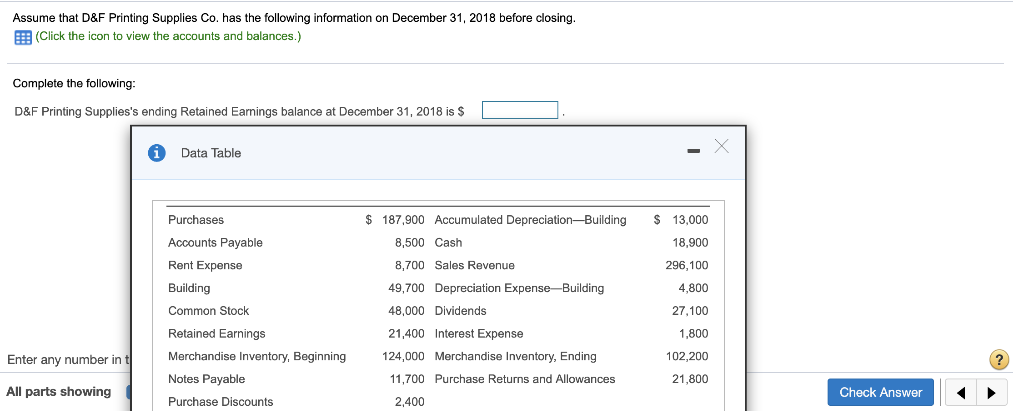The width and height of the screenshot is (1024, 414).
Task: Select the 8,500 Accounts Payable amount
Action: point(409,243)
